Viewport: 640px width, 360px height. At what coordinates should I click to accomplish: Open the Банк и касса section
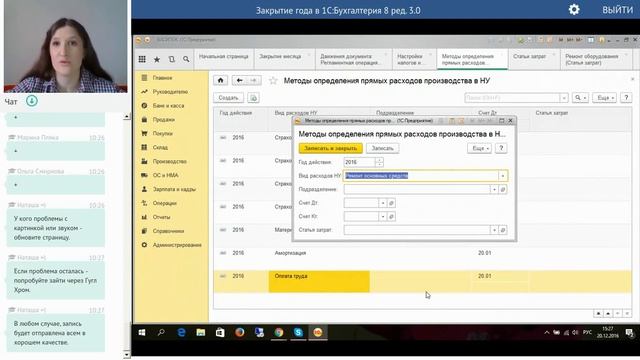(x=168, y=106)
